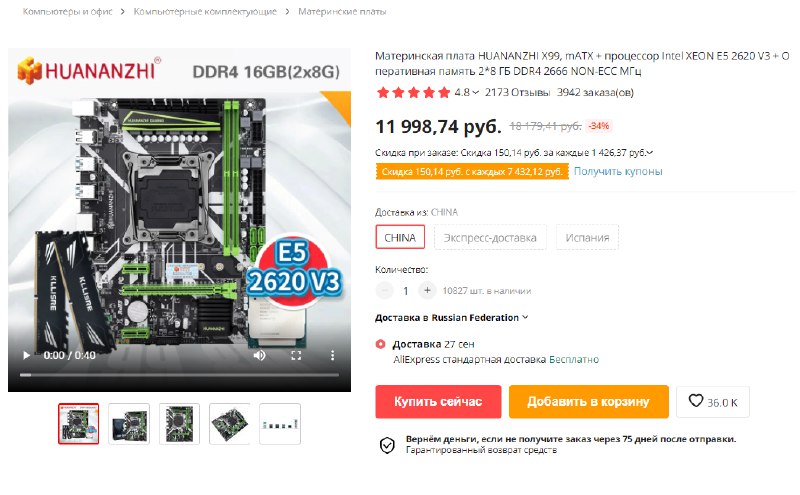Open Компьютеры и офис breadcrumb
The image size is (800, 495).
click(x=67, y=11)
